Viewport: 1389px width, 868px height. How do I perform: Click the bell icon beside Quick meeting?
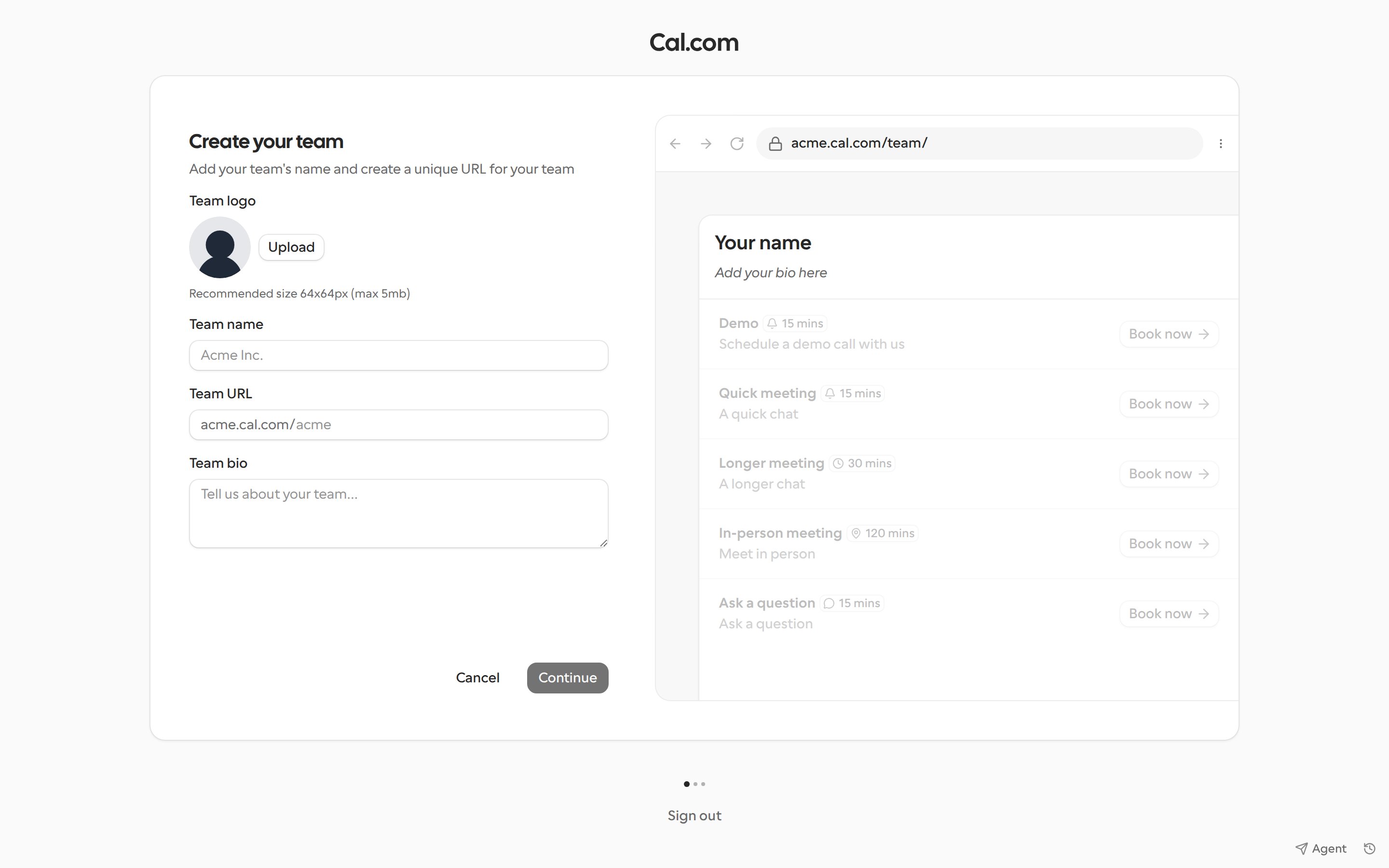pyautogui.click(x=830, y=394)
